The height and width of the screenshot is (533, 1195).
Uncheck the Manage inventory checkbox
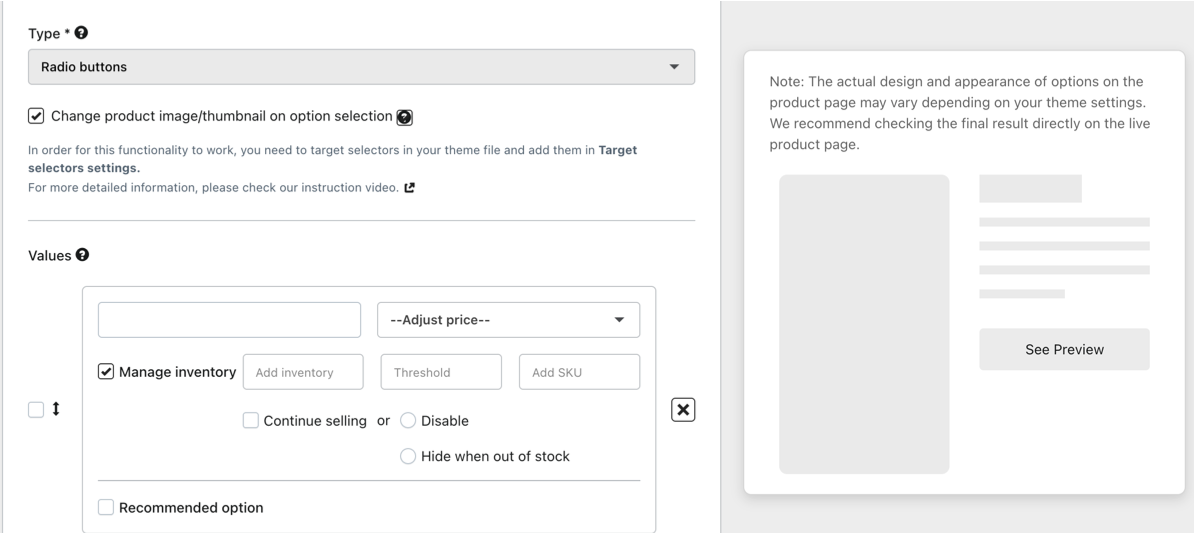tap(106, 372)
